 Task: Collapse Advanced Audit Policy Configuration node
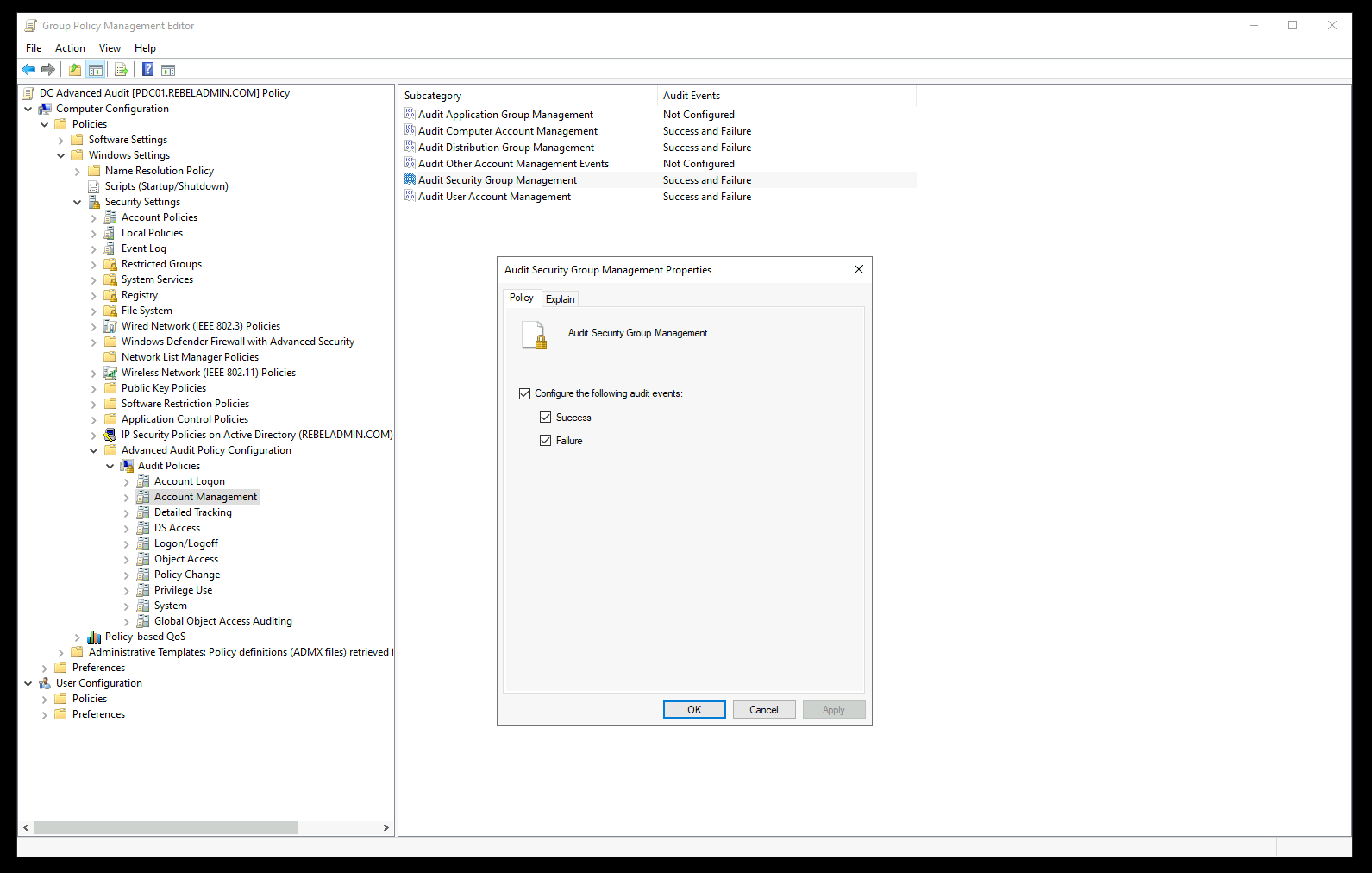tap(94, 450)
